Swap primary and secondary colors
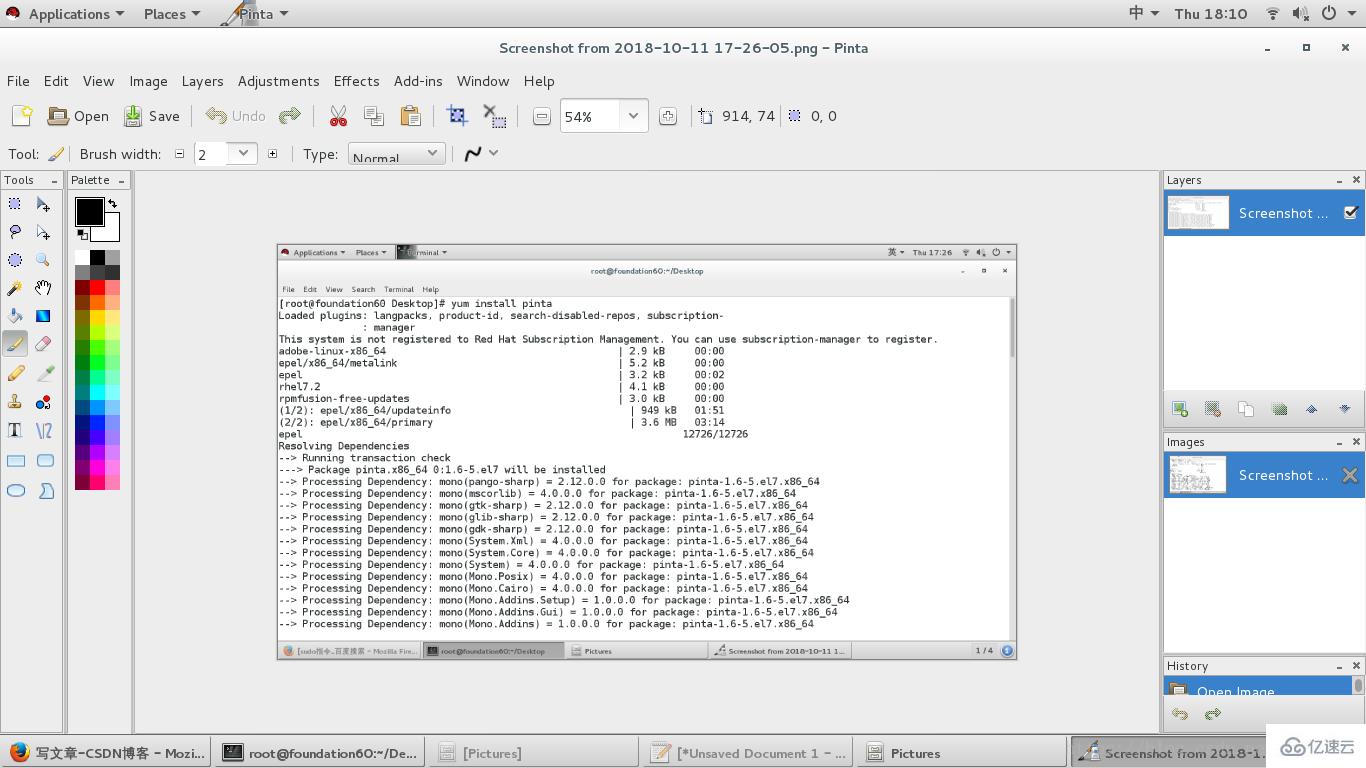 click(112, 203)
